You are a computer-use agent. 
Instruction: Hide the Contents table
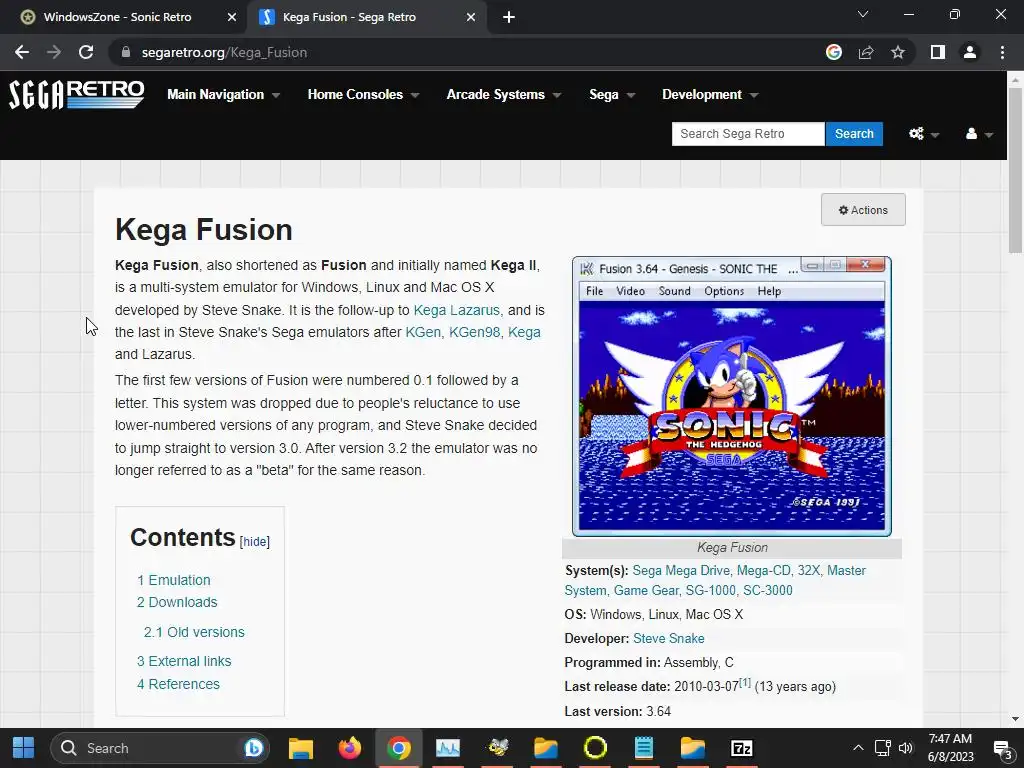[x=254, y=541]
